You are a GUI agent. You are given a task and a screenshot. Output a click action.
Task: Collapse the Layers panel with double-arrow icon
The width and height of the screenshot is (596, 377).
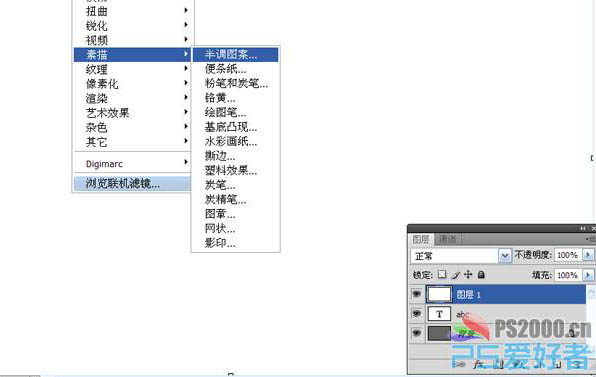click(583, 228)
